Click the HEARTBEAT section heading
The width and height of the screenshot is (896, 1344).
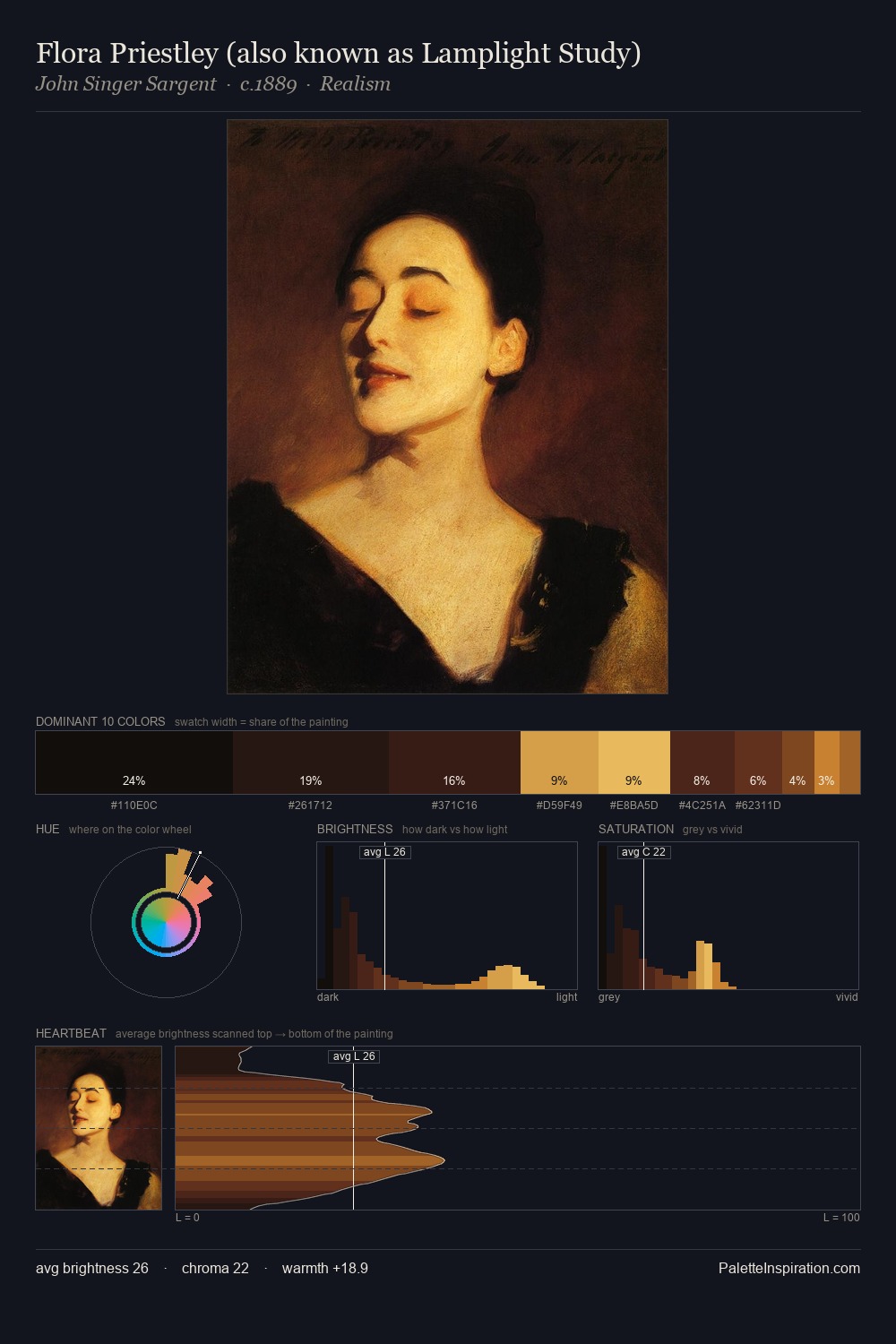point(71,1033)
